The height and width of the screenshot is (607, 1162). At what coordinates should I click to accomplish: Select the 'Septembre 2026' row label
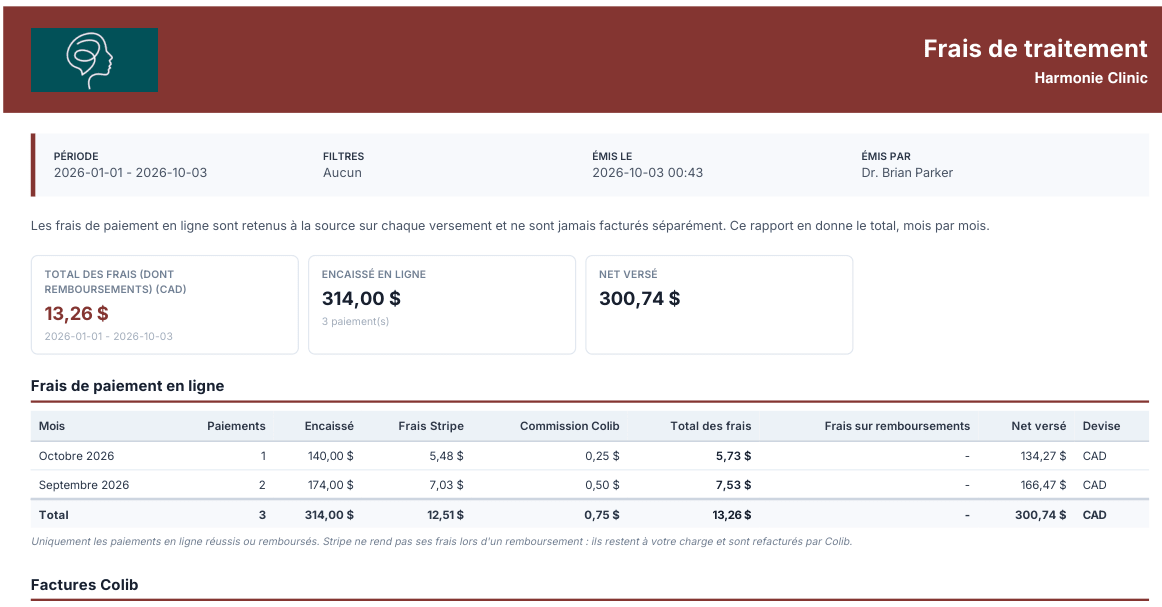tap(84, 485)
